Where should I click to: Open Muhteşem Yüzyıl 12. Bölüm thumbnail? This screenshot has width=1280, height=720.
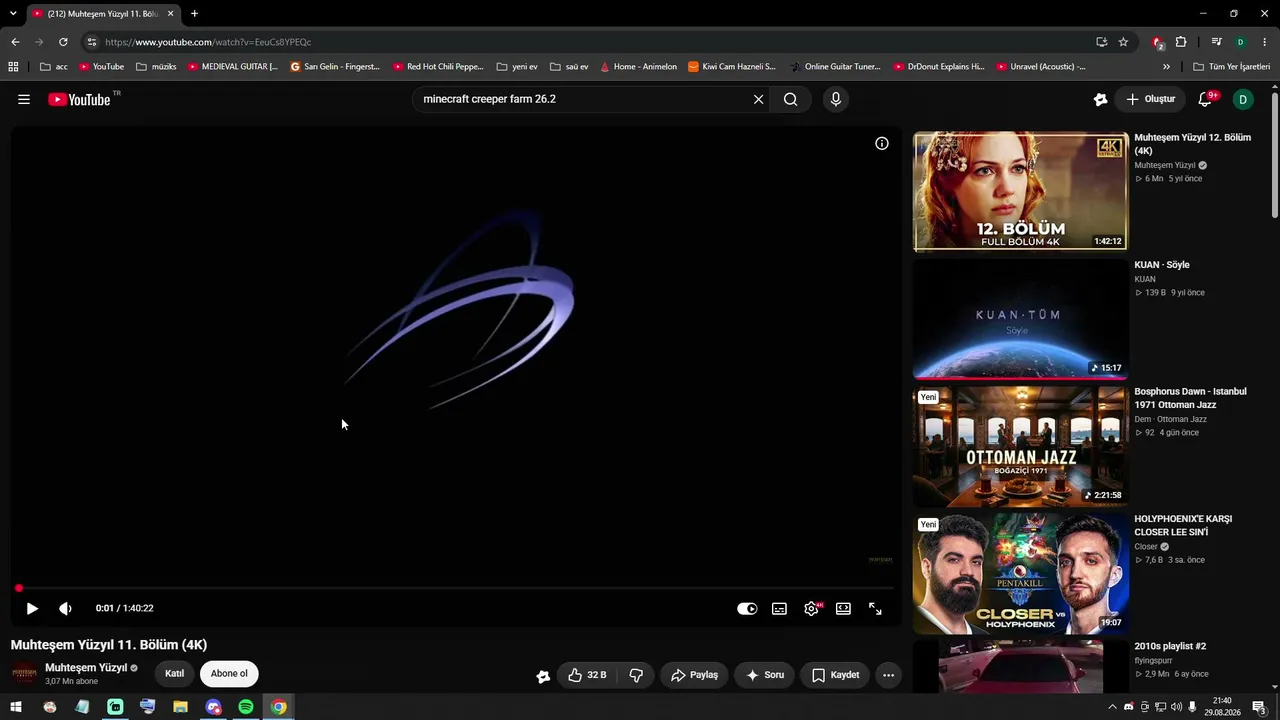tap(1020, 192)
